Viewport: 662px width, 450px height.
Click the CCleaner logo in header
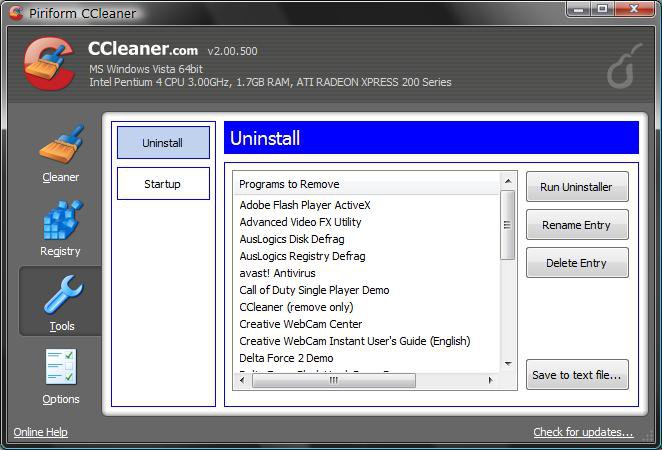click(x=49, y=64)
